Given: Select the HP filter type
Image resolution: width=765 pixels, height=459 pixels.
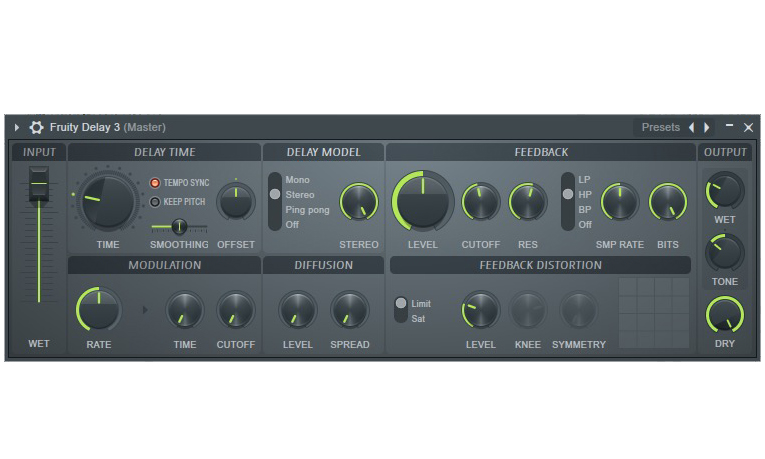Looking at the screenshot, I should (585, 195).
